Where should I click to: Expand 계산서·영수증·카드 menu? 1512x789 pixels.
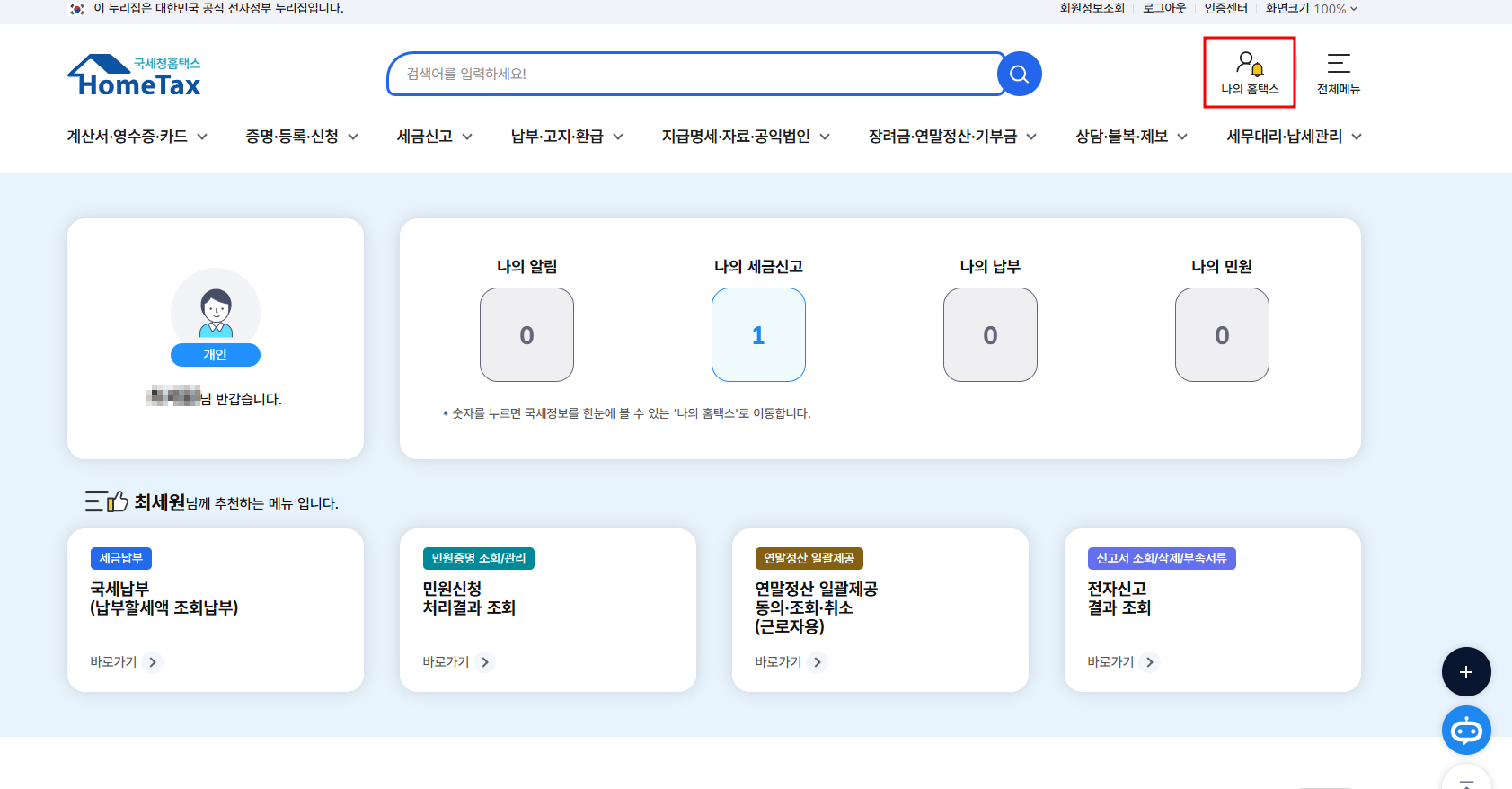click(x=137, y=137)
